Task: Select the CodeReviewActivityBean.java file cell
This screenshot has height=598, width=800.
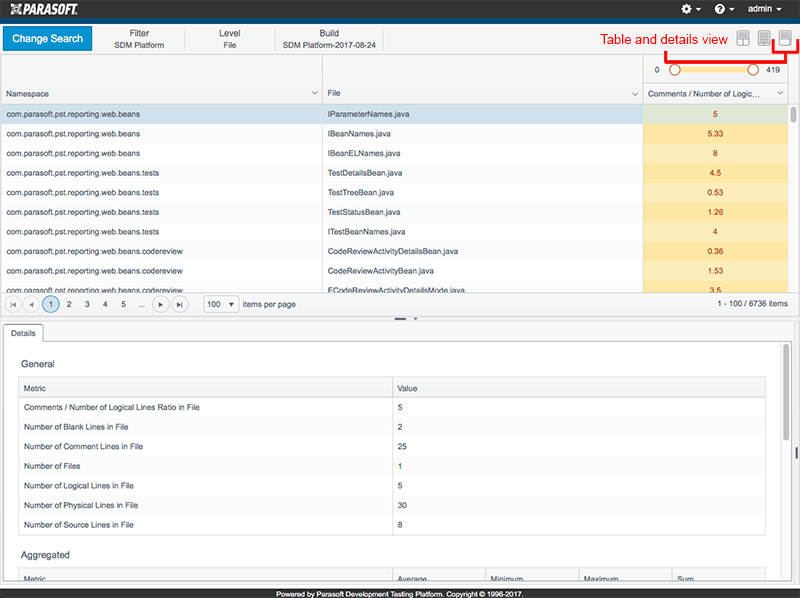Action: (x=483, y=270)
